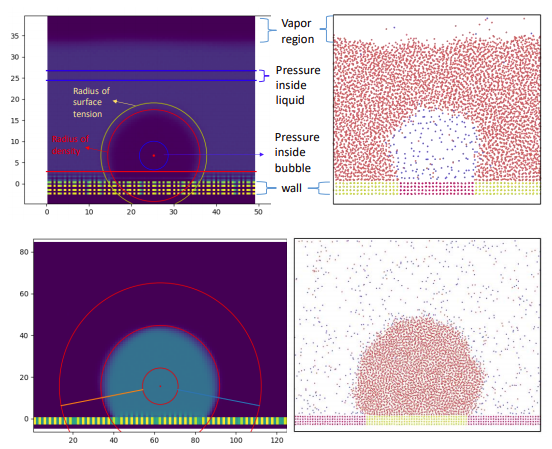Click y-axis tick 30 on the bubble density plot

click(x=15, y=57)
